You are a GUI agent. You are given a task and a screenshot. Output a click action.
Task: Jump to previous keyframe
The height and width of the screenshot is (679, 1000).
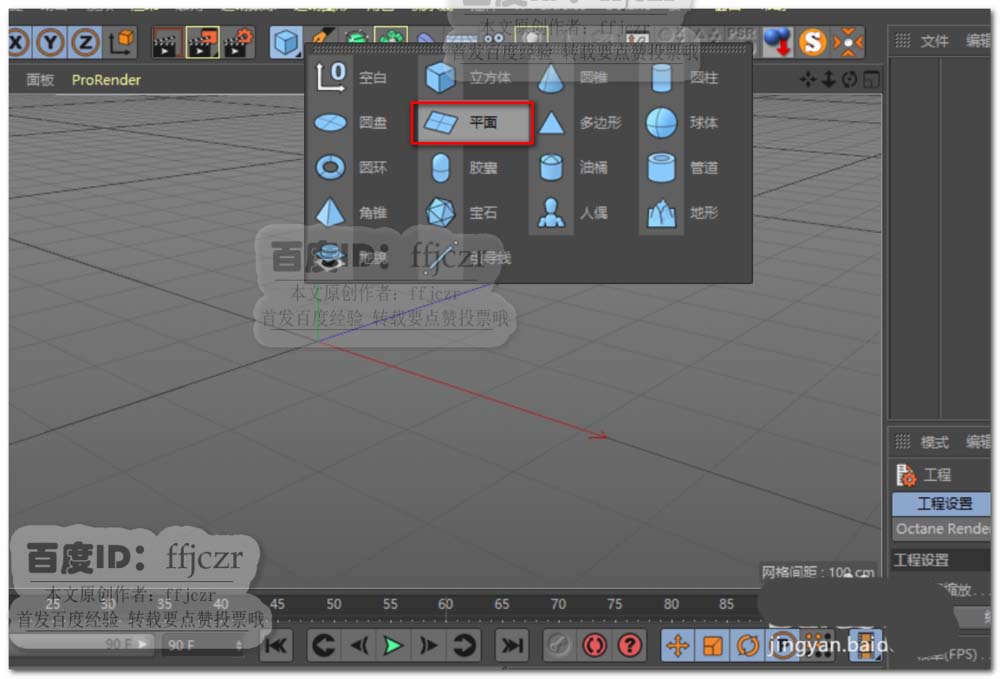pos(323,646)
